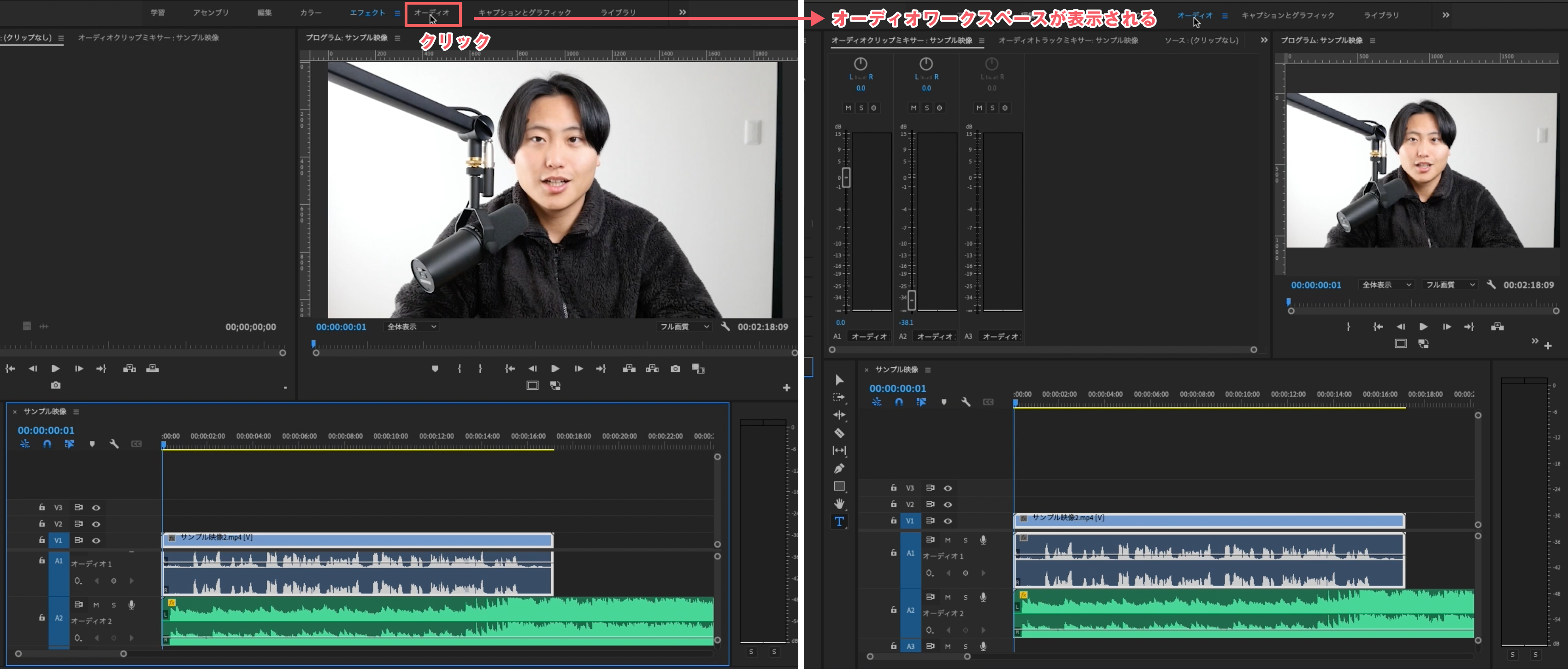Click Export Frame camera icon in program monitor

[x=675, y=369]
